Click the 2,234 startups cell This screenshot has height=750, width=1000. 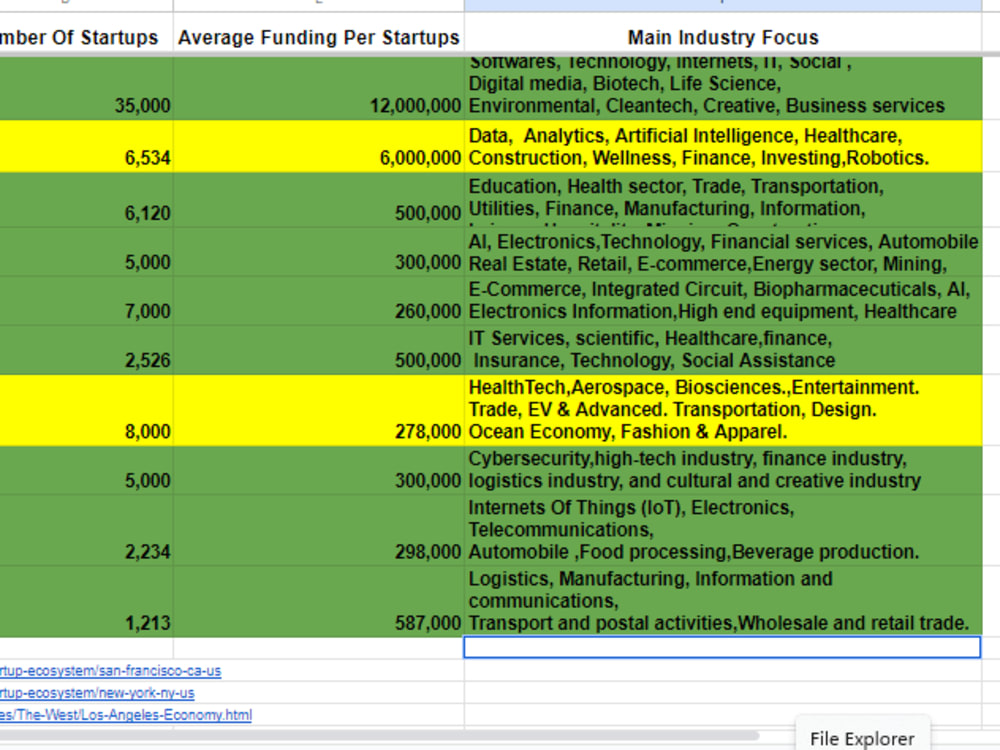point(86,530)
